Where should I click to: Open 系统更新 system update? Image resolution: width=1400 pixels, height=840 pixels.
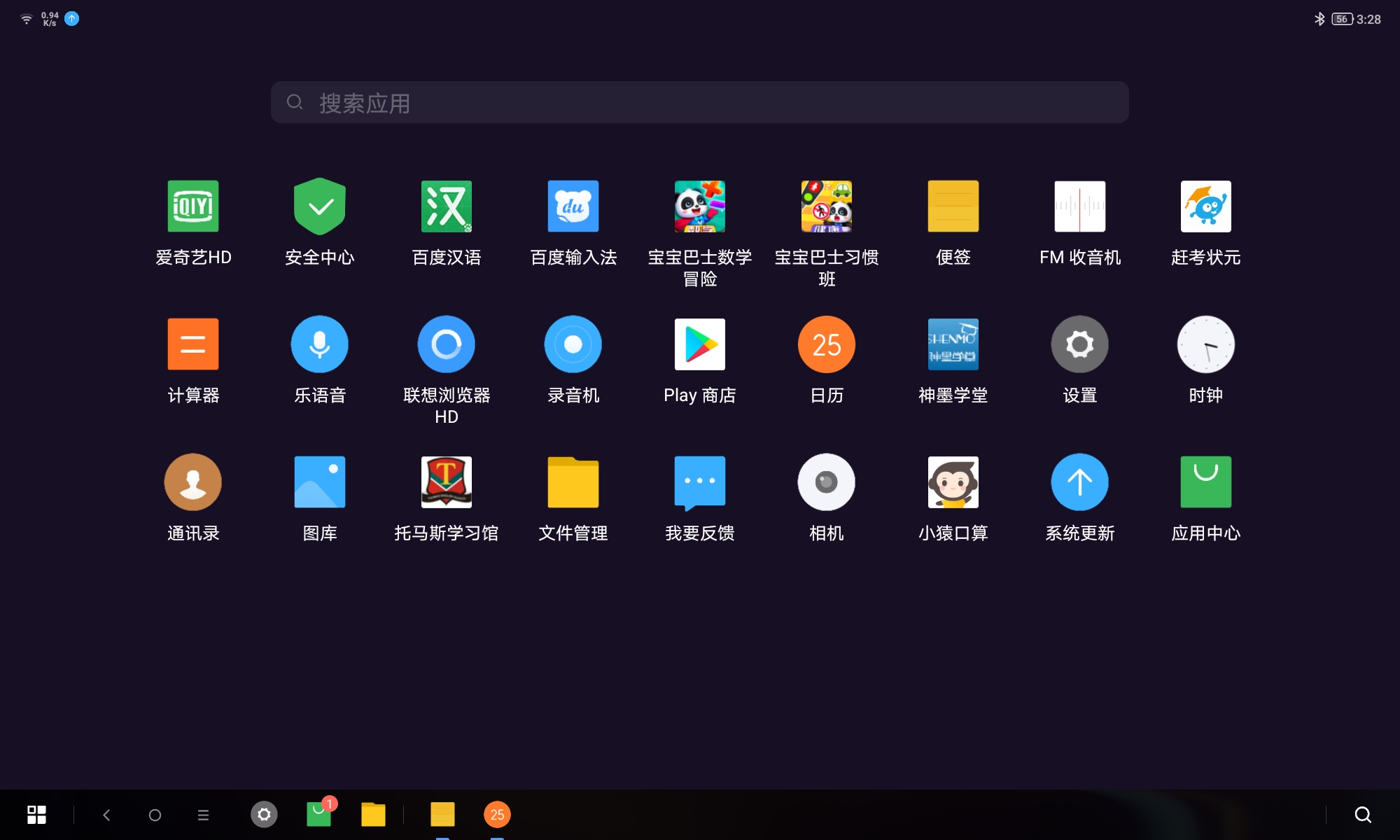[1079, 482]
